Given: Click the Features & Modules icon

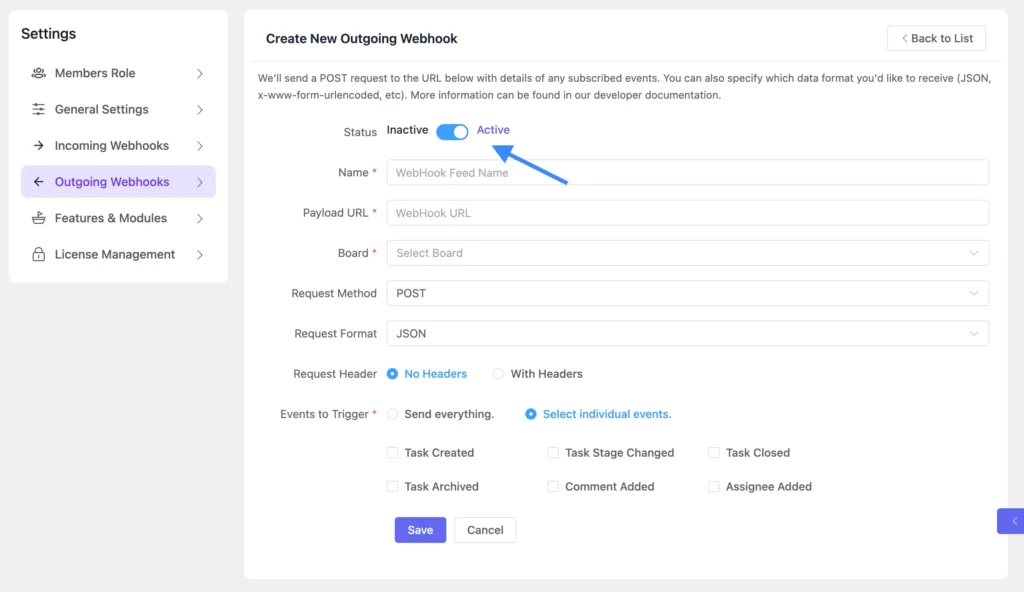Looking at the screenshot, I should (x=39, y=218).
